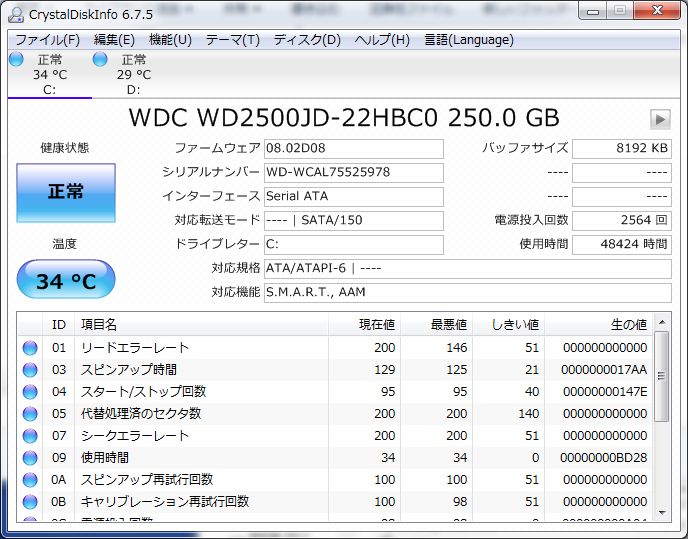The width and height of the screenshot is (688, 539).
Task: Click the ファームウェア field 08.02D08
Action: (354, 148)
